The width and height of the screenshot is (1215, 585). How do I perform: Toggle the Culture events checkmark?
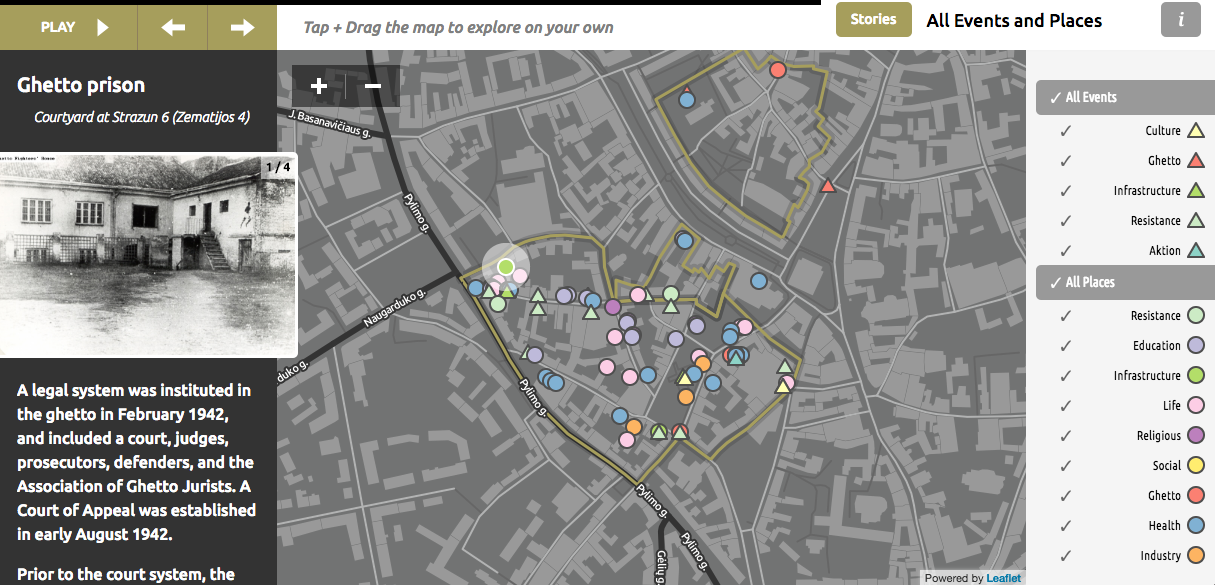tap(1066, 131)
